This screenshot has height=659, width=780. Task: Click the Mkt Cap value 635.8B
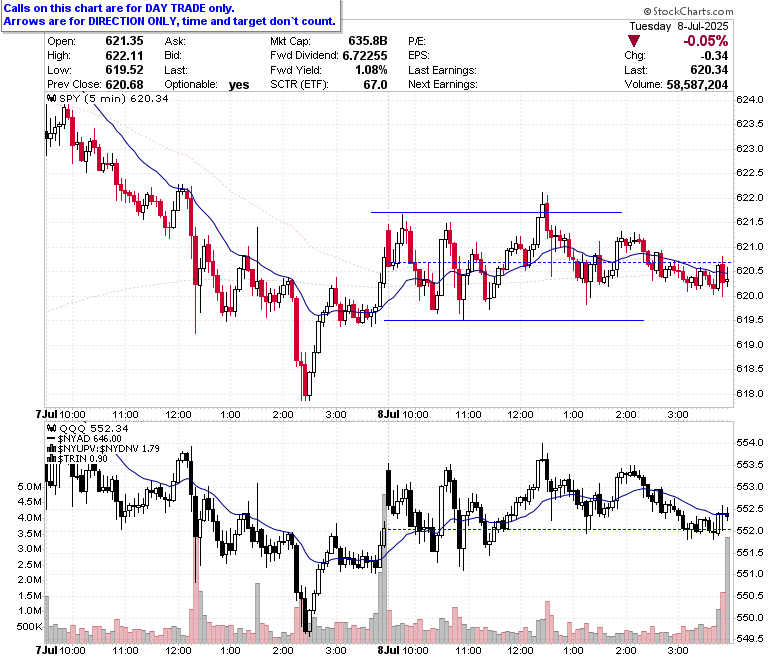tap(368, 41)
